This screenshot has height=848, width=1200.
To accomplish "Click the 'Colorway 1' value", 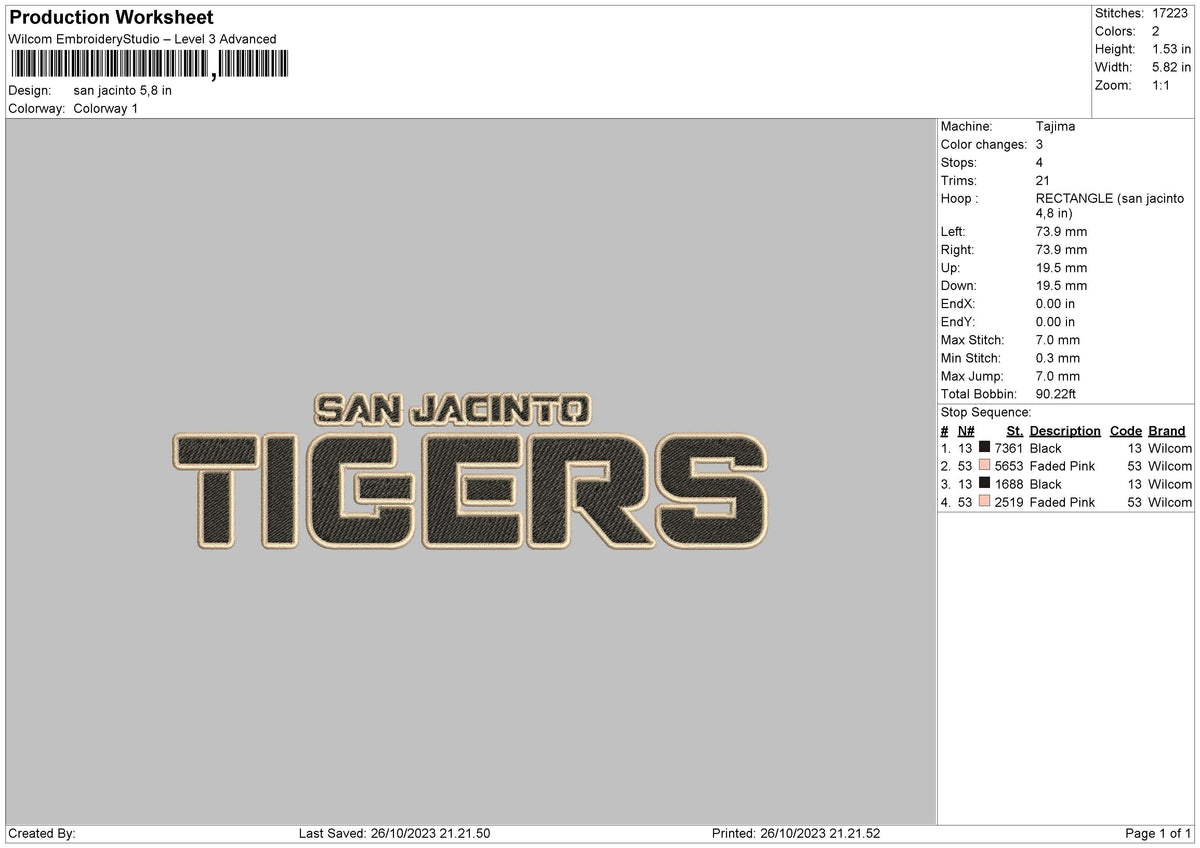I will [105, 108].
